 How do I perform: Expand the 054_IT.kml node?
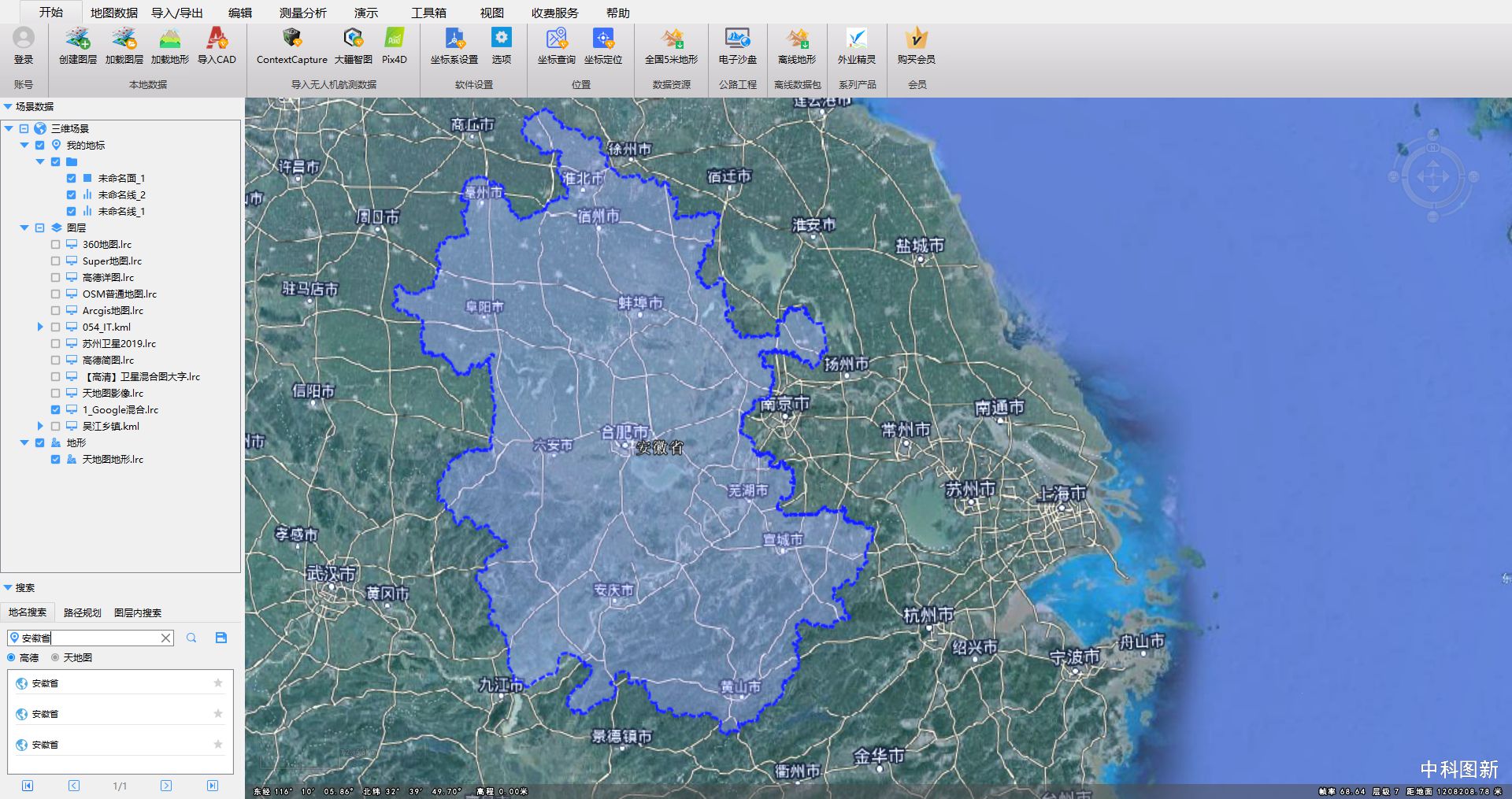pyautogui.click(x=40, y=327)
